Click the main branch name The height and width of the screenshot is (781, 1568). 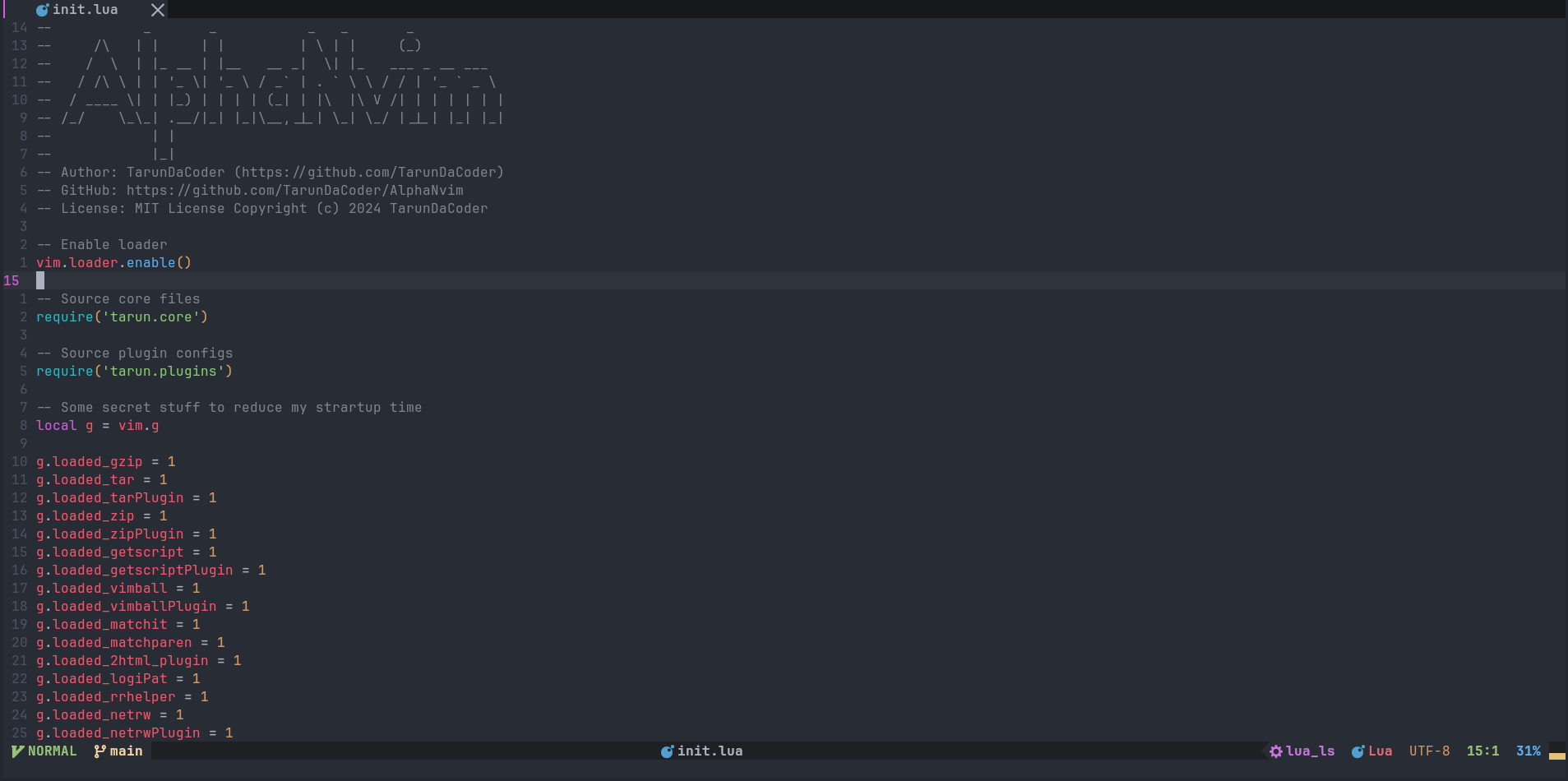tap(127, 751)
